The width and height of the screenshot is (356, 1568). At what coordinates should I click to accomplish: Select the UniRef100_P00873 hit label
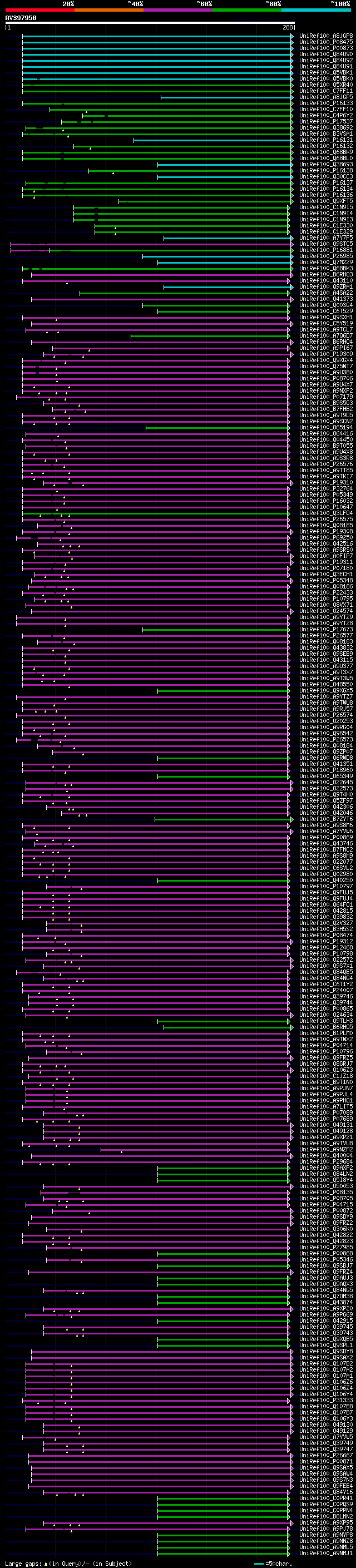coord(326,48)
